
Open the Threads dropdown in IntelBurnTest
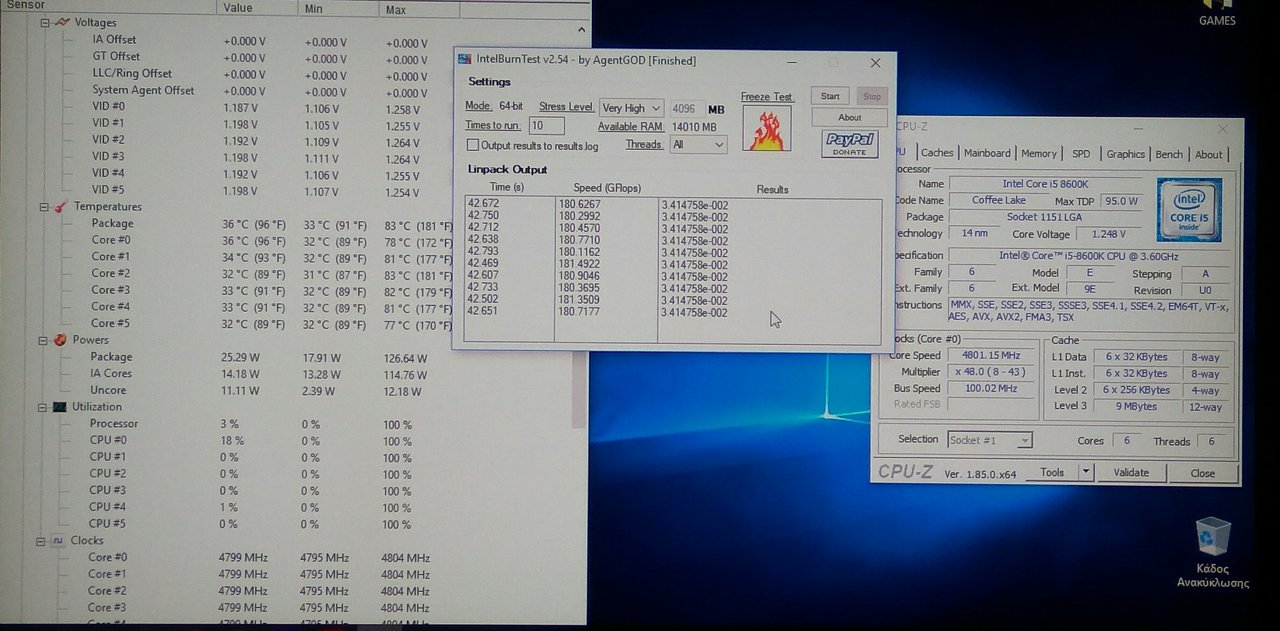tap(698, 145)
